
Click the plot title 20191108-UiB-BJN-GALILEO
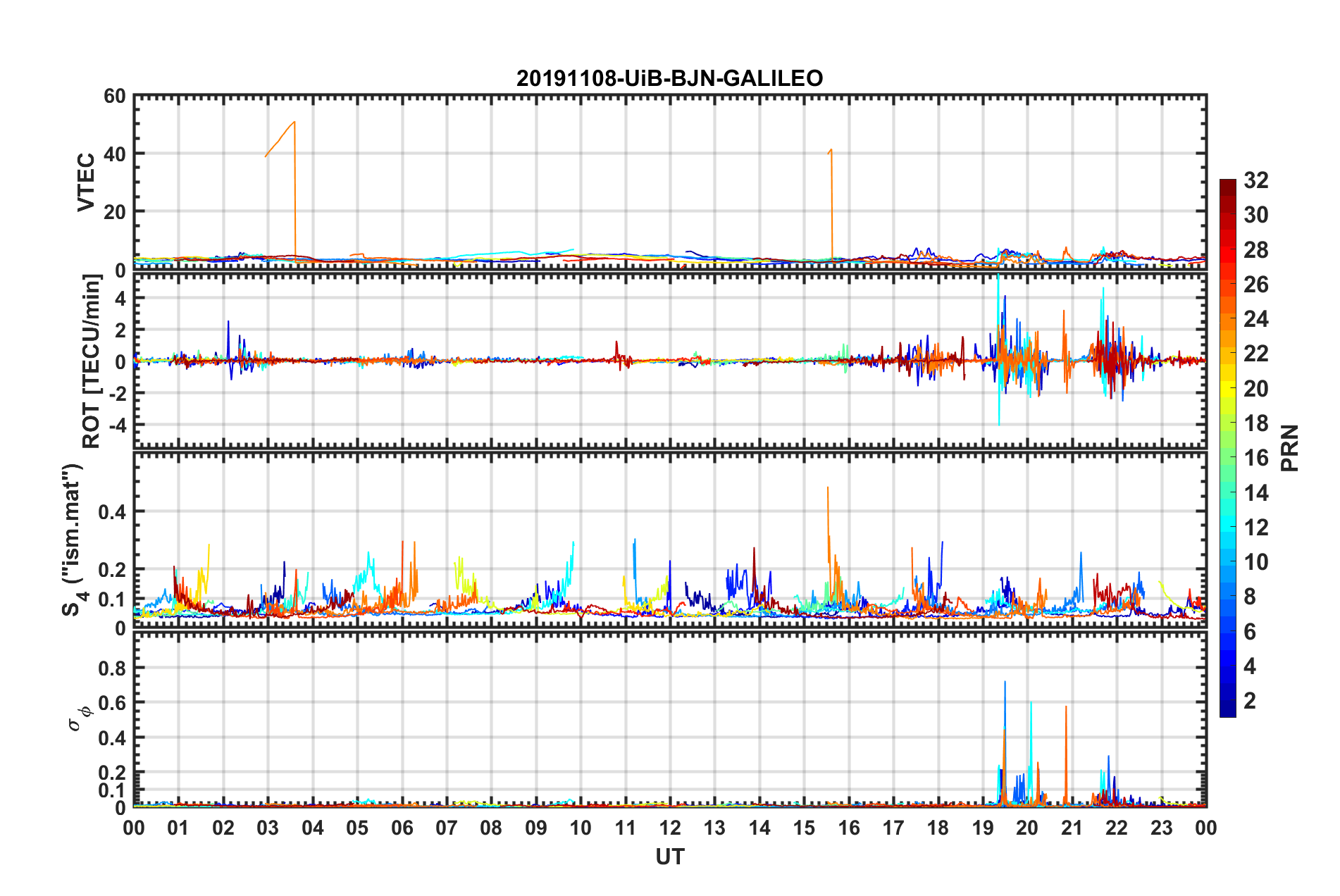point(669,78)
